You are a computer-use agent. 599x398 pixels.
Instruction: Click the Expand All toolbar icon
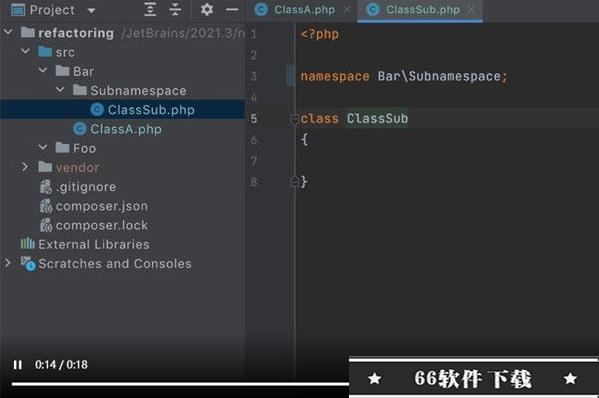click(150, 10)
